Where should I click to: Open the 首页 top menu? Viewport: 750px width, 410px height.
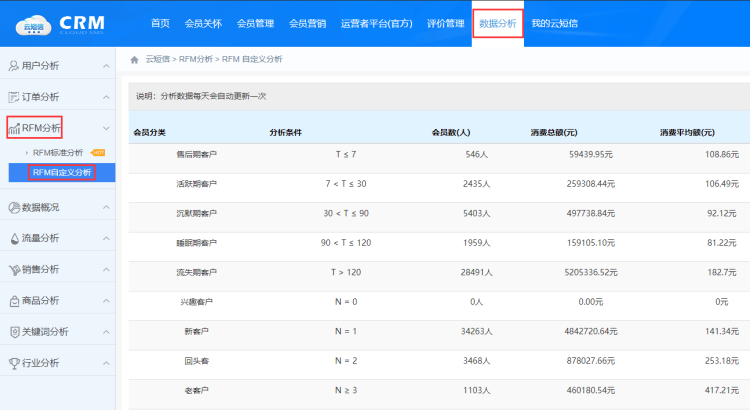click(x=160, y=23)
